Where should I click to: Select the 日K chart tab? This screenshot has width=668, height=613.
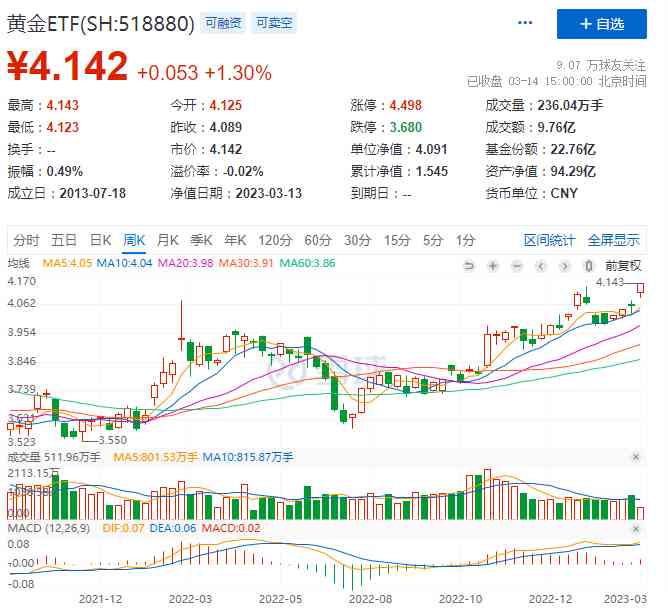pyautogui.click(x=100, y=240)
